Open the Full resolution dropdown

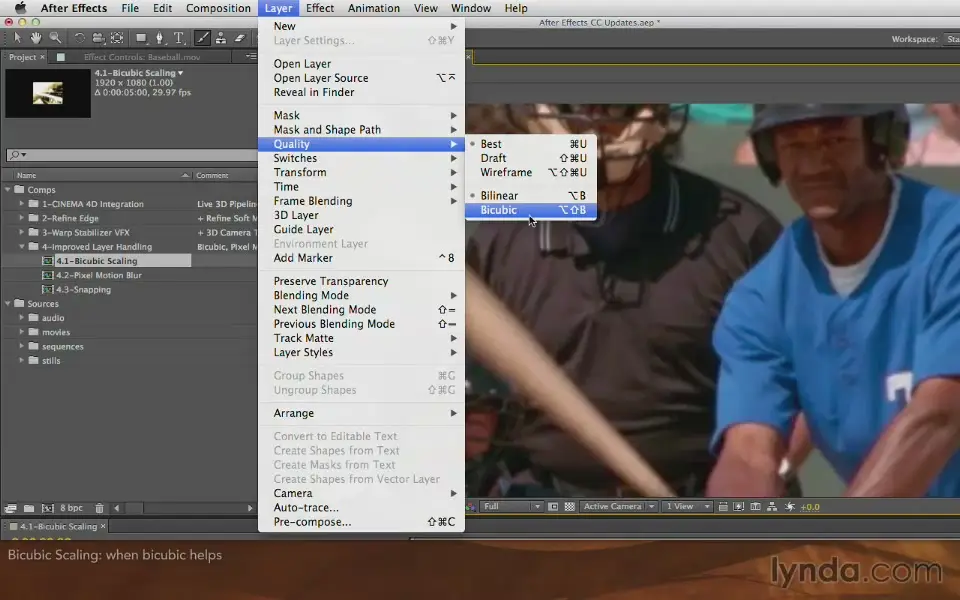pos(511,507)
